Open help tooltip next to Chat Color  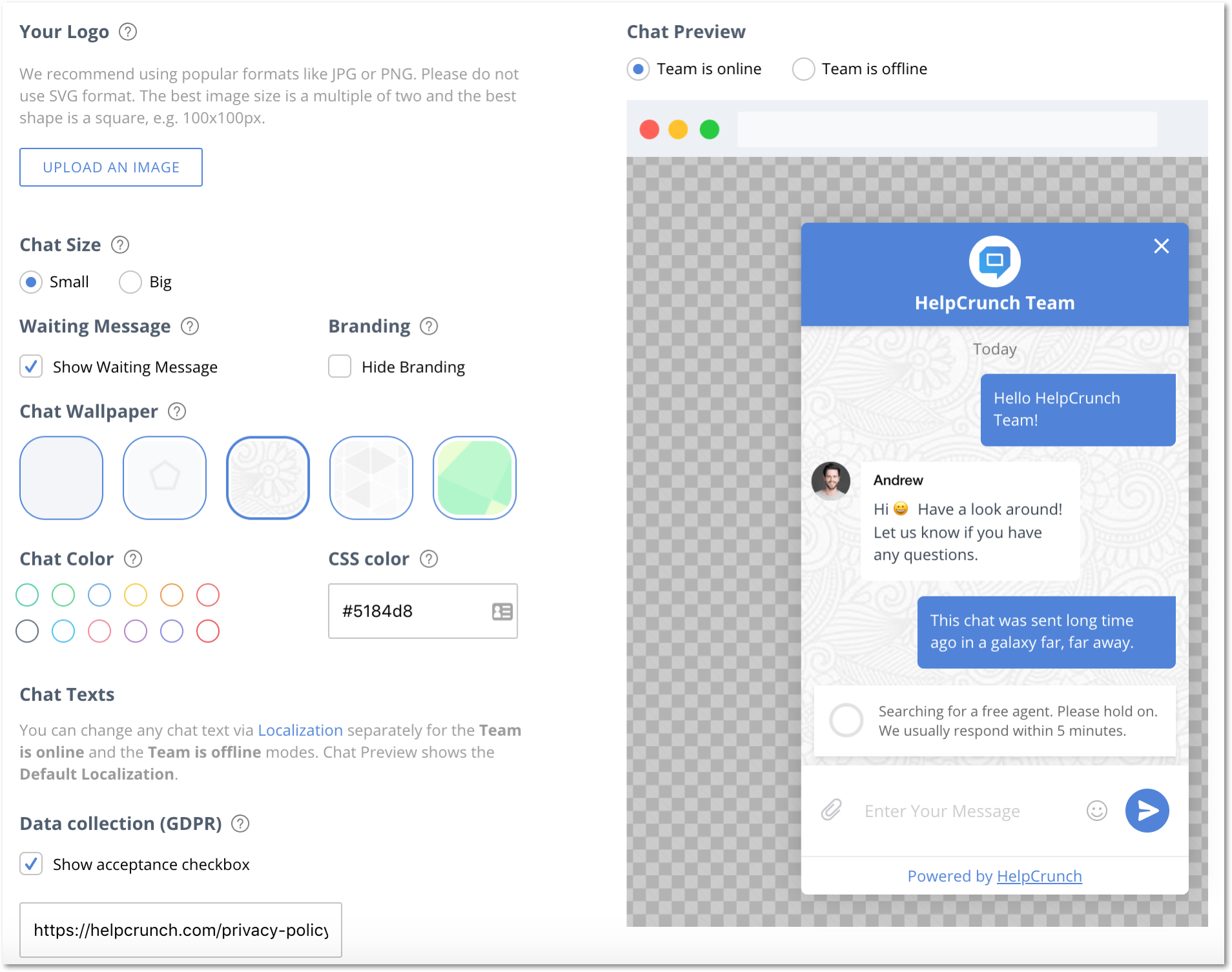pyautogui.click(x=133, y=558)
